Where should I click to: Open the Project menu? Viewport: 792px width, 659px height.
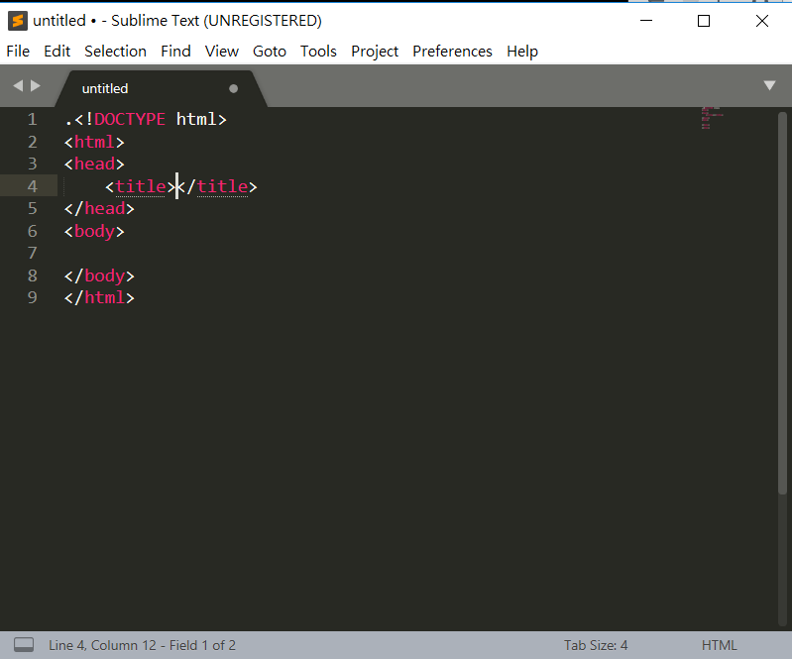pyautogui.click(x=374, y=51)
